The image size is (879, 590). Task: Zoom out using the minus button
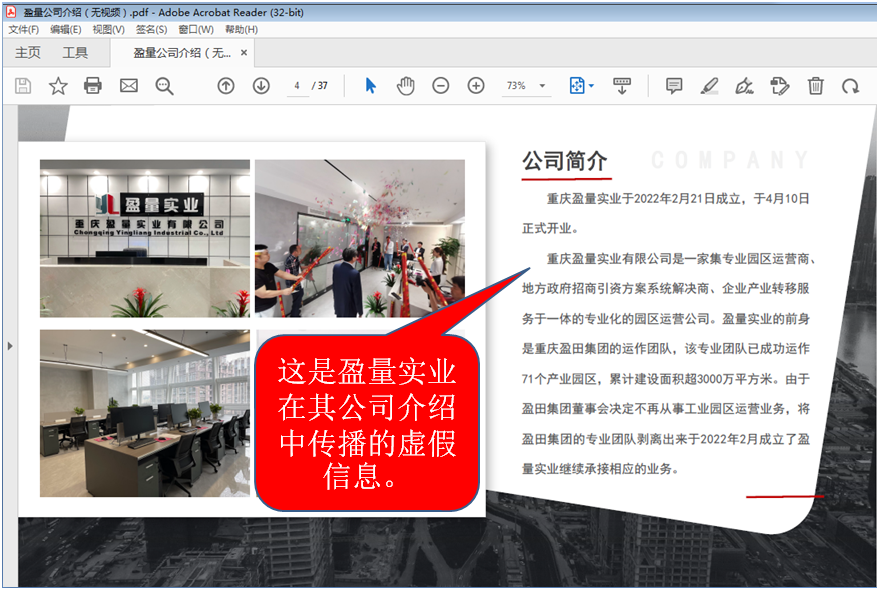click(x=441, y=86)
